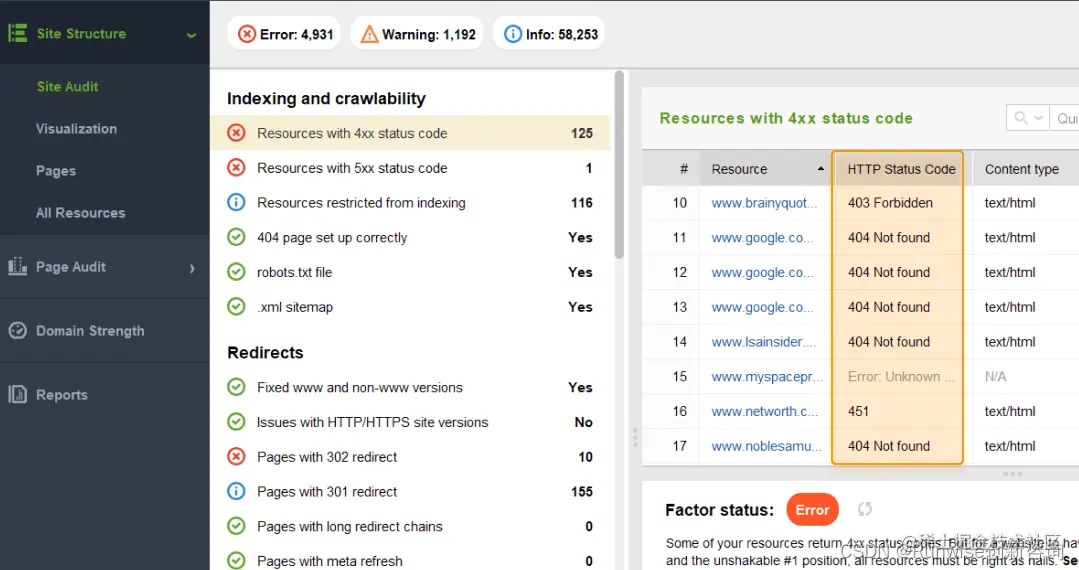Filter by Info: 58,253 badge
1079x570 pixels.
[549, 34]
